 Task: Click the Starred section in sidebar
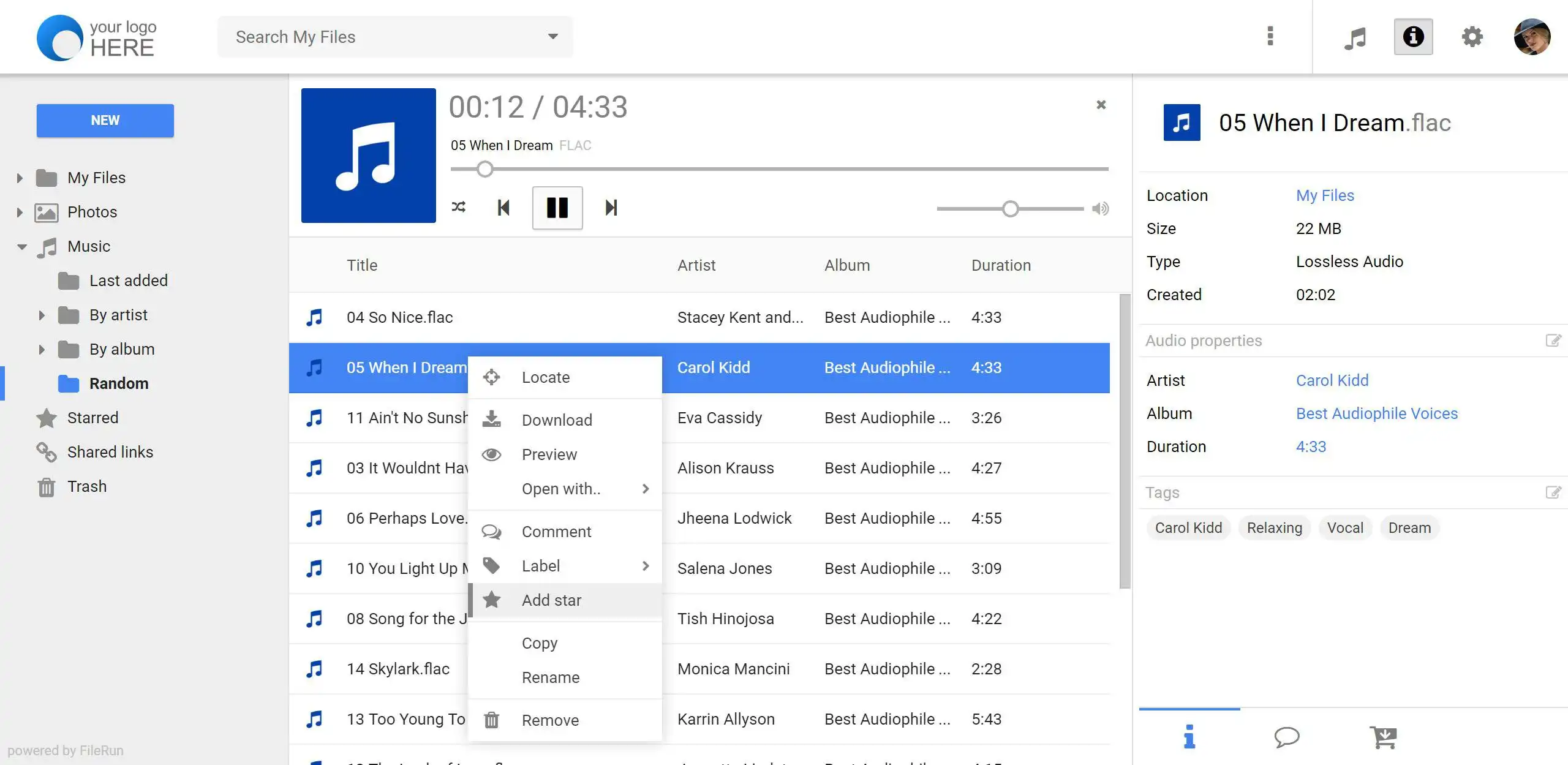click(x=92, y=417)
